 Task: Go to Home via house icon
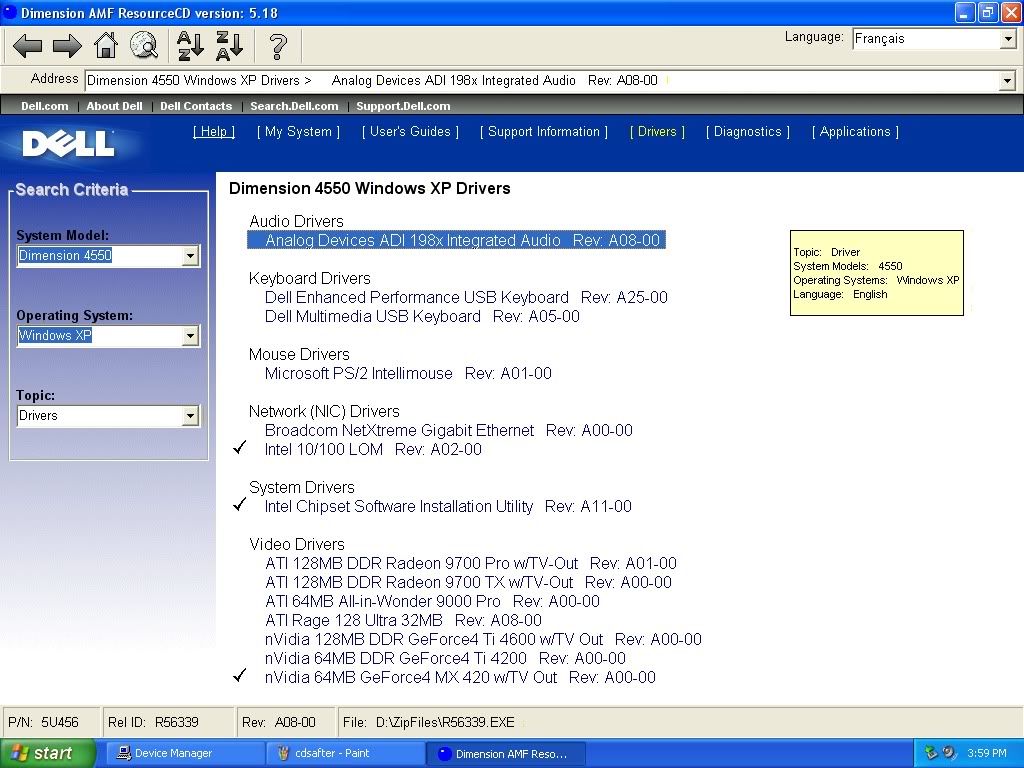[106, 46]
